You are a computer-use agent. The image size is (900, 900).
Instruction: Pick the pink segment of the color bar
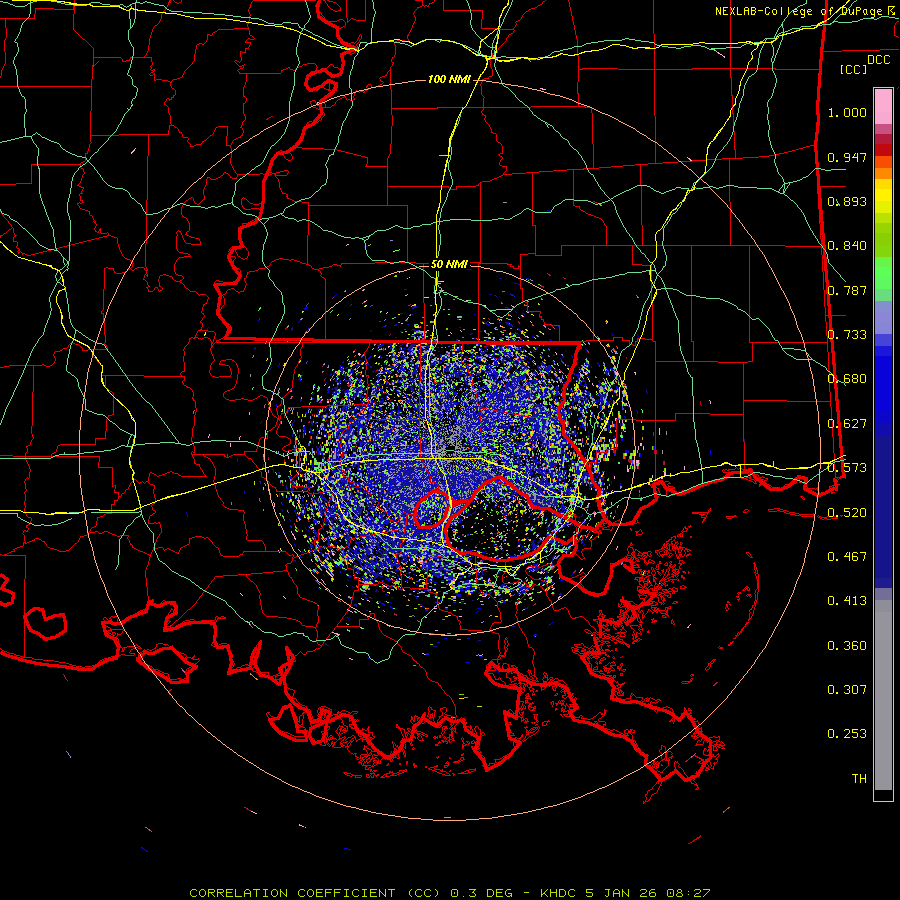[x=883, y=107]
